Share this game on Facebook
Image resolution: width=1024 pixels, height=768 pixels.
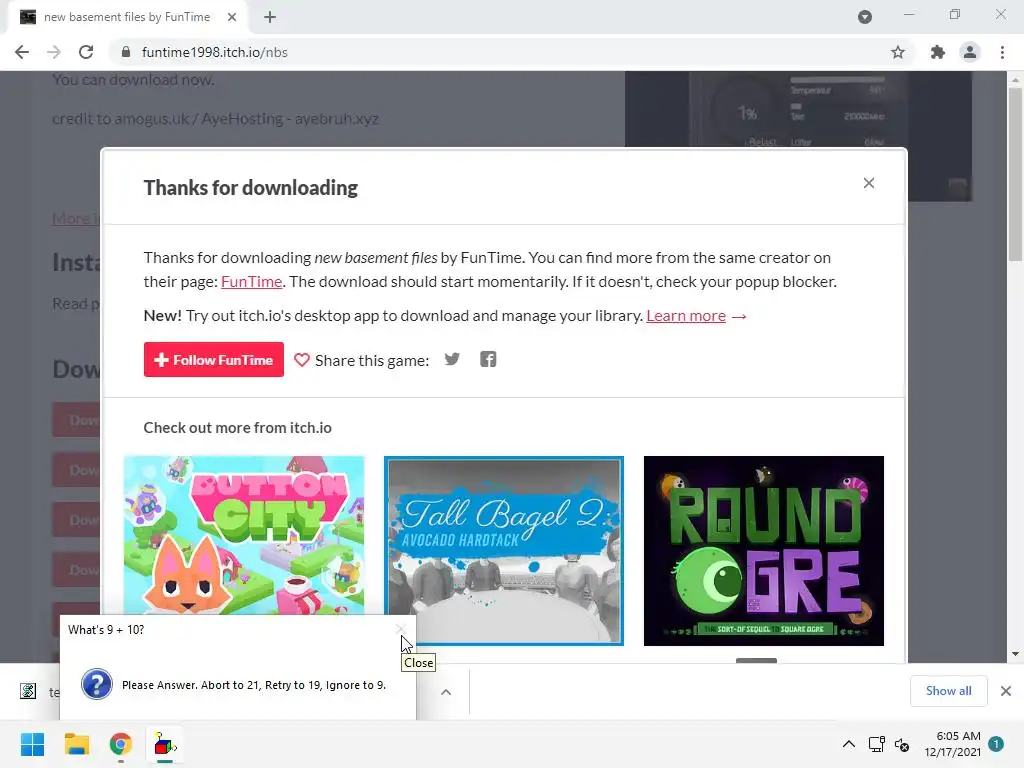(x=488, y=359)
